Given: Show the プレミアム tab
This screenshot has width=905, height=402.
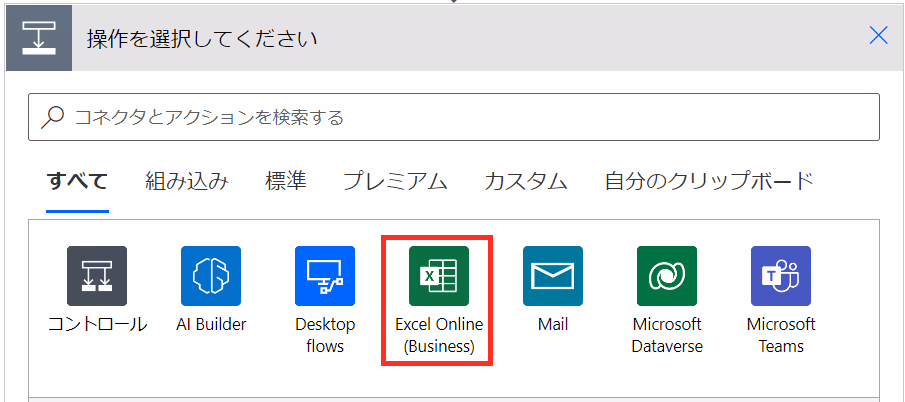Looking at the screenshot, I should point(395,182).
